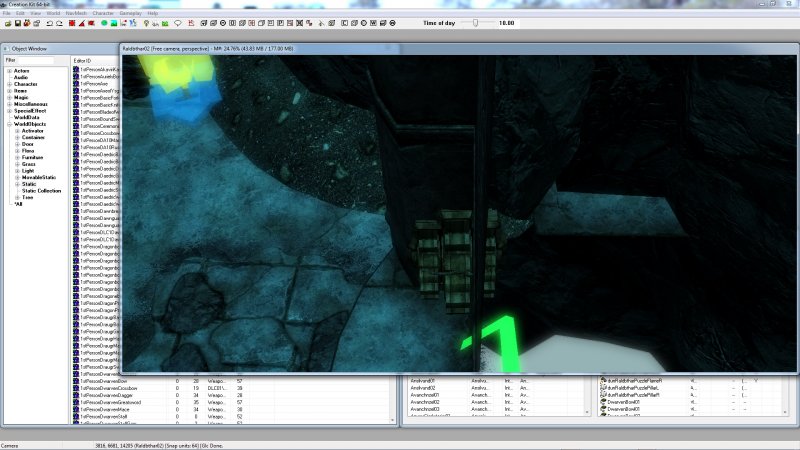Open the Character menu
This screenshot has height=450, width=800.
click(x=103, y=13)
